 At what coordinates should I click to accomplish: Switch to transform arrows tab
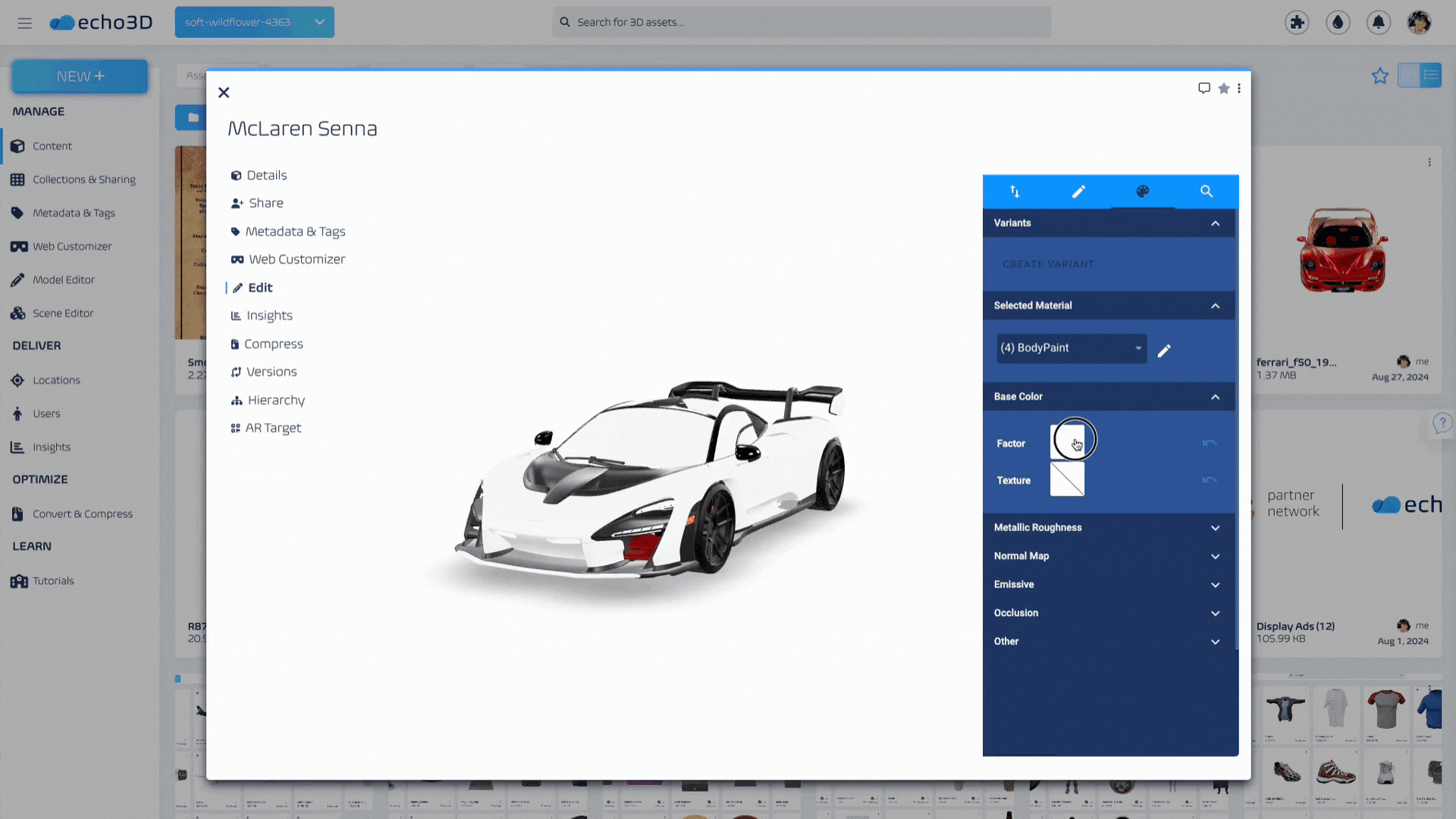(x=1015, y=192)
